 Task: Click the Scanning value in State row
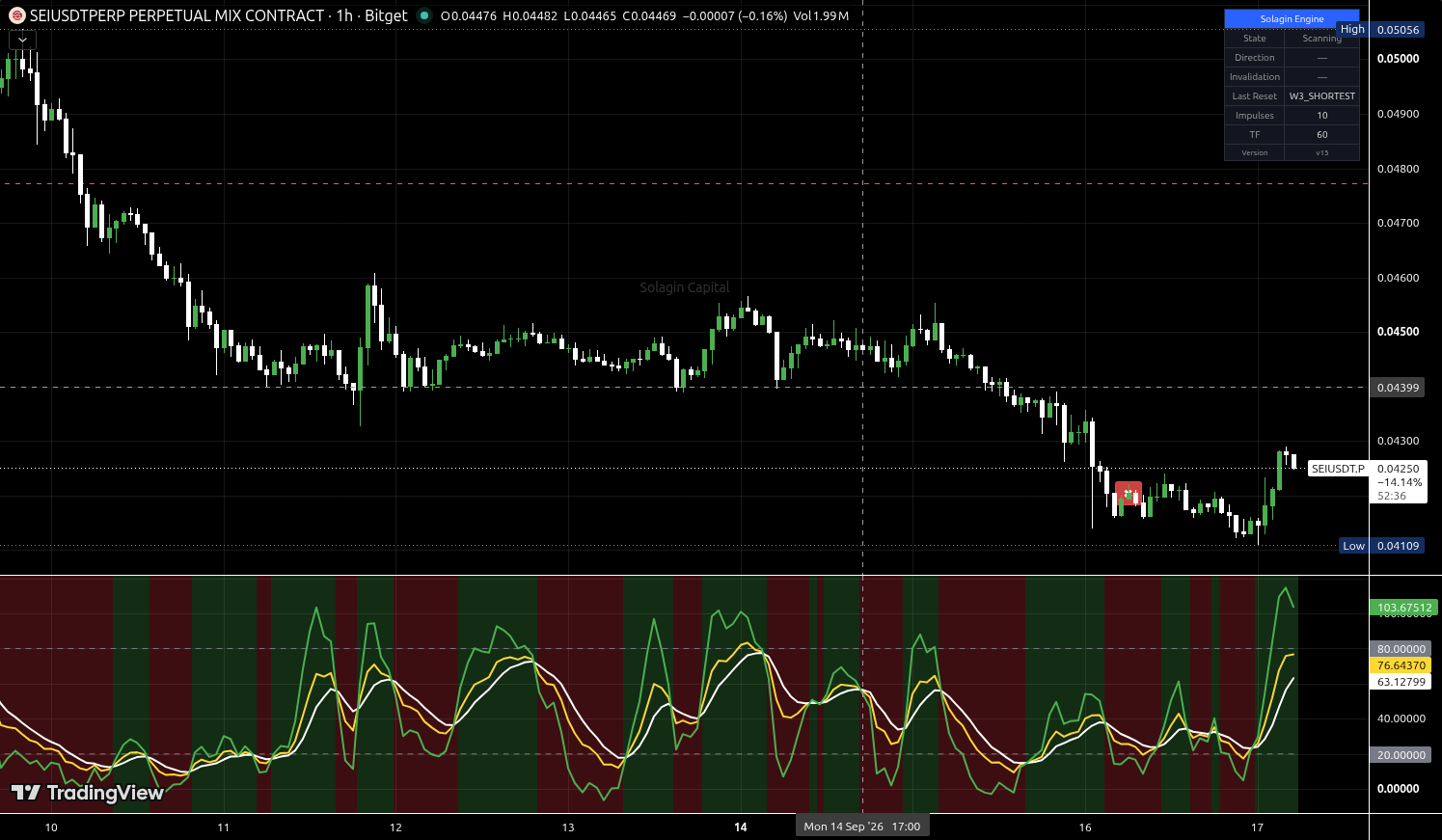pyautogui.click(x=1321, y=39)
